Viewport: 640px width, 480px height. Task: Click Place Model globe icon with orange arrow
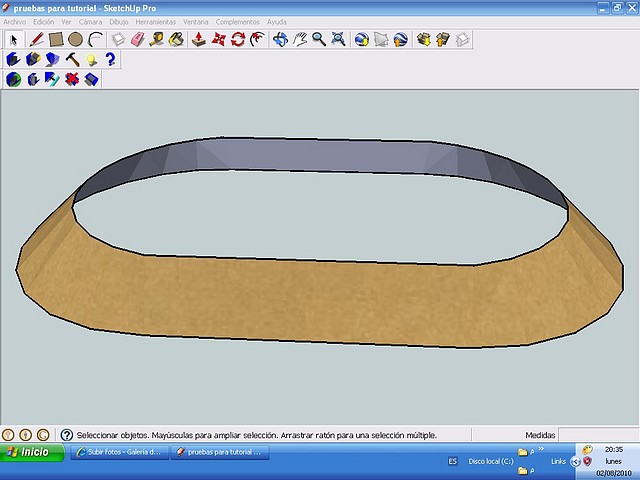click(401, 40)
